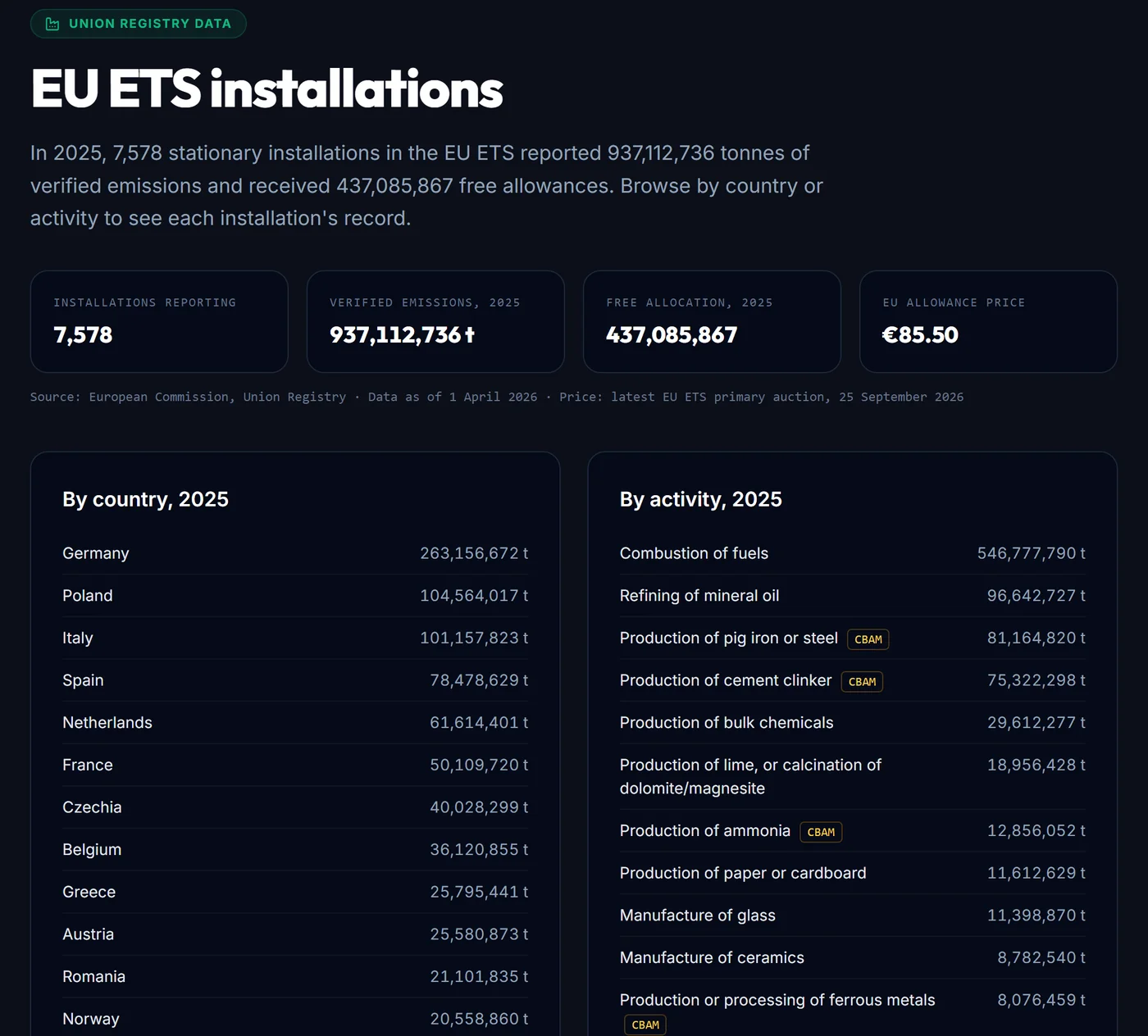Screen dimensions: 1148x1036
Task: Open Production of cement clinker activity
Action: coord(853,680)
